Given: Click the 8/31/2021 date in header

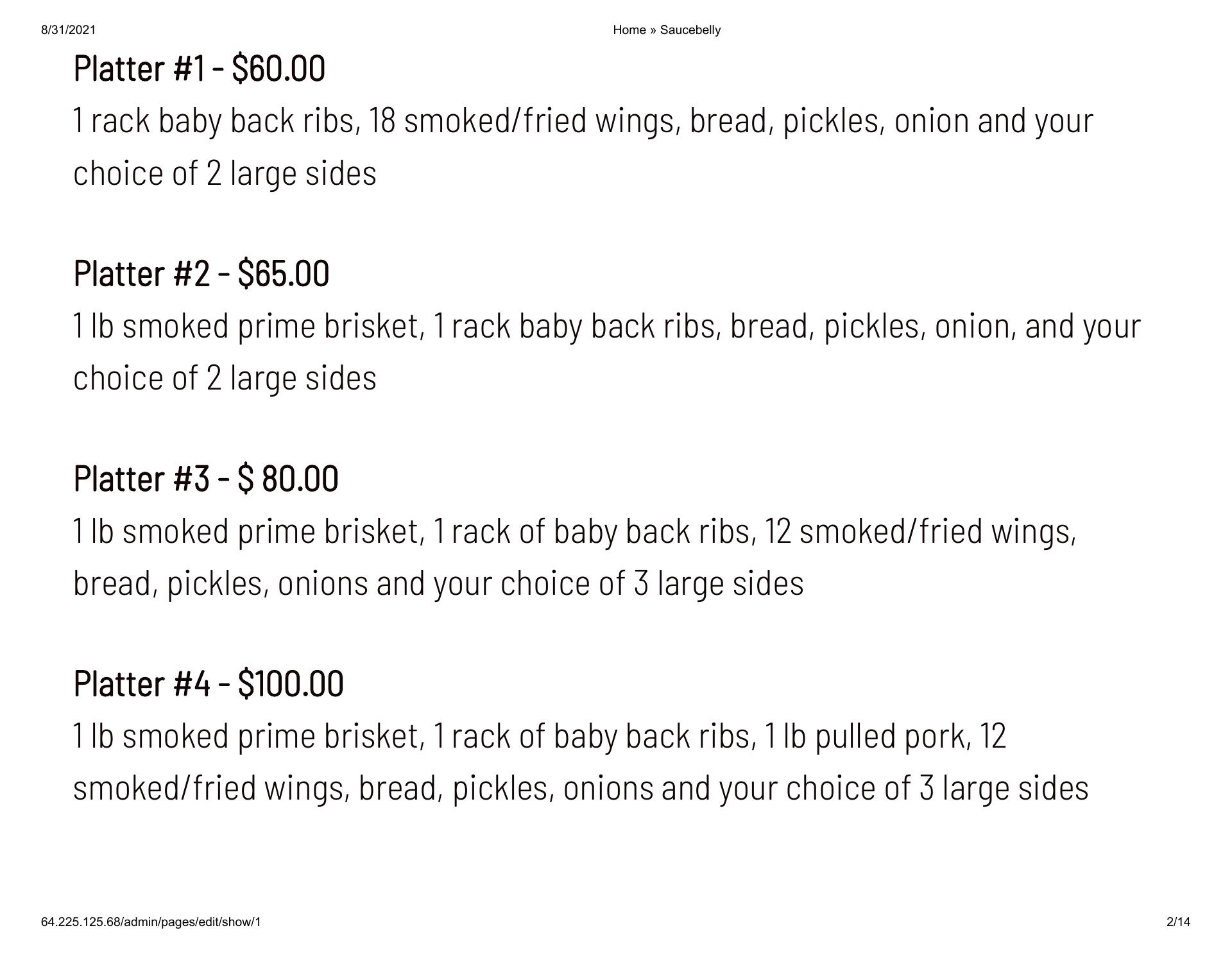Looking at the screenshot, I should click(x=68, y=30).
